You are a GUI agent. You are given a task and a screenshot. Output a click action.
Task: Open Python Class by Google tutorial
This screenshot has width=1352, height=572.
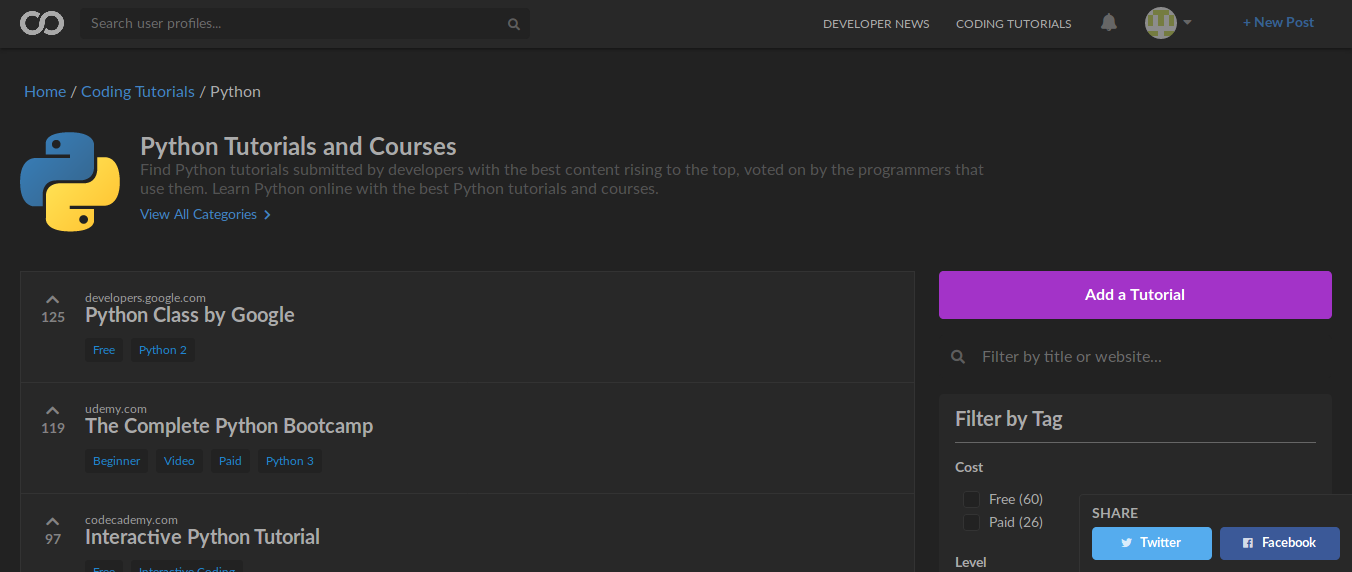pos(190,315)
